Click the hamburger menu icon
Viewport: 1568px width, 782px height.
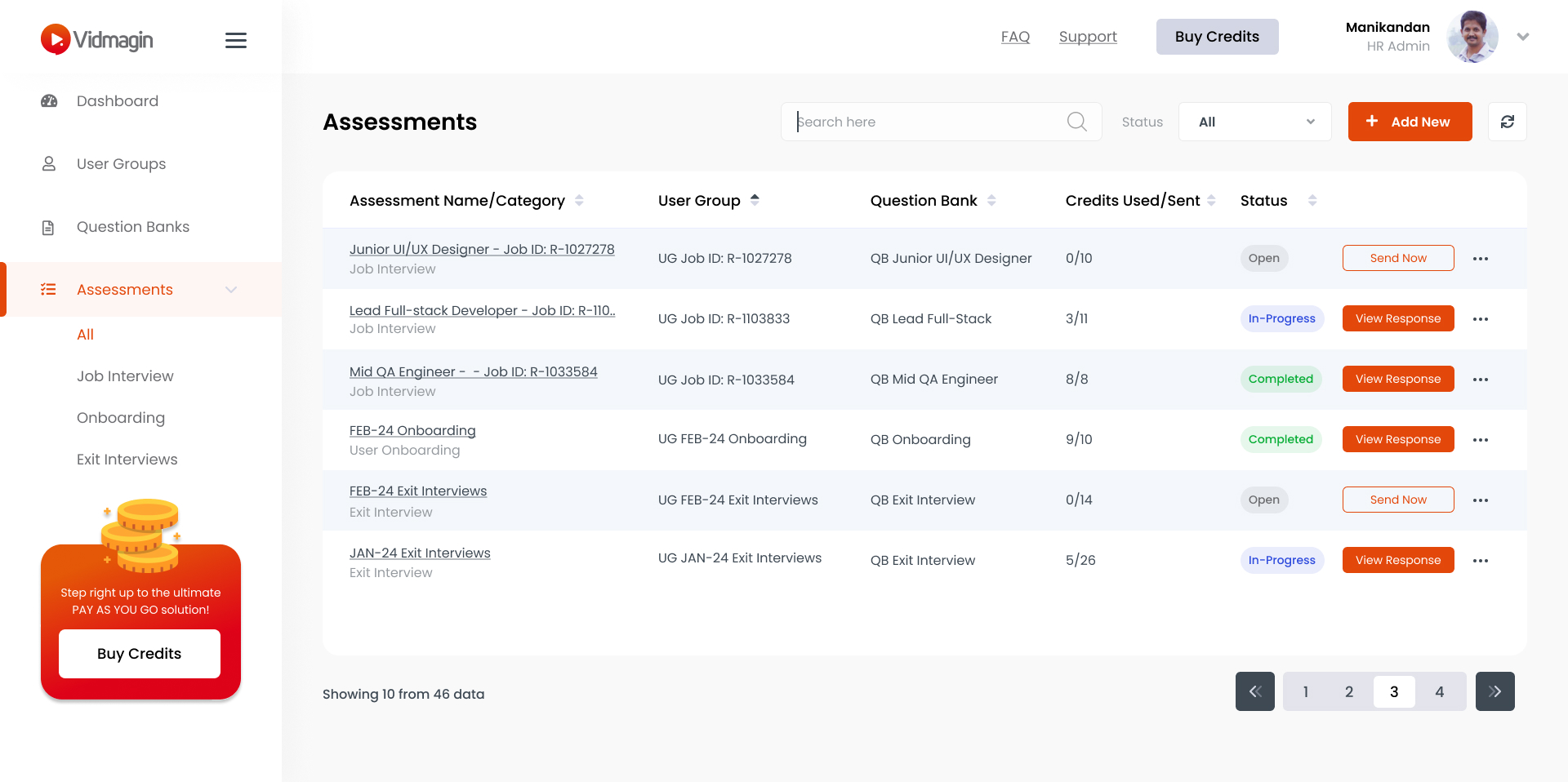pyautogui.click(x=235, y=40)
